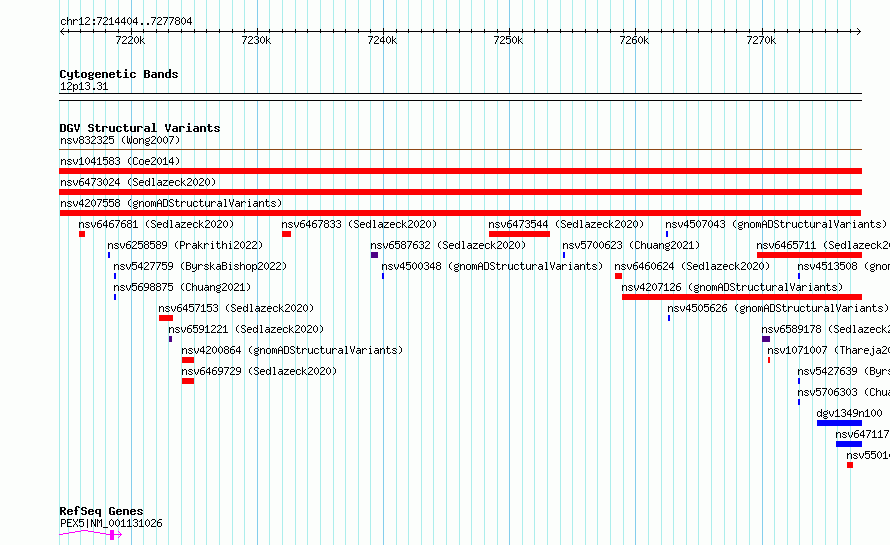Screen dimensions: 890x545
Task: Open the nsv4207558 gnomAD variant label
Action: coord(171,203)
